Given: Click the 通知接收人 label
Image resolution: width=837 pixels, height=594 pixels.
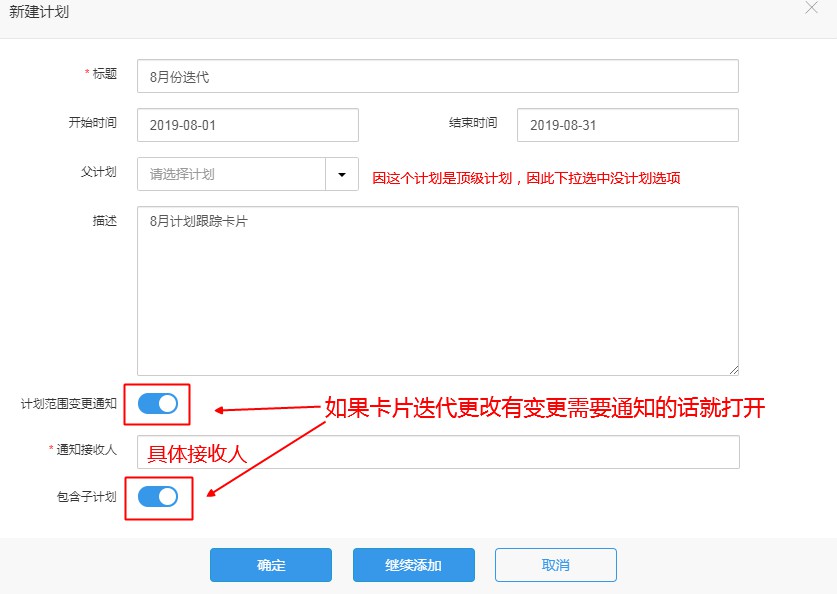Looking at the screenshot, I should [x=86, y=450].
